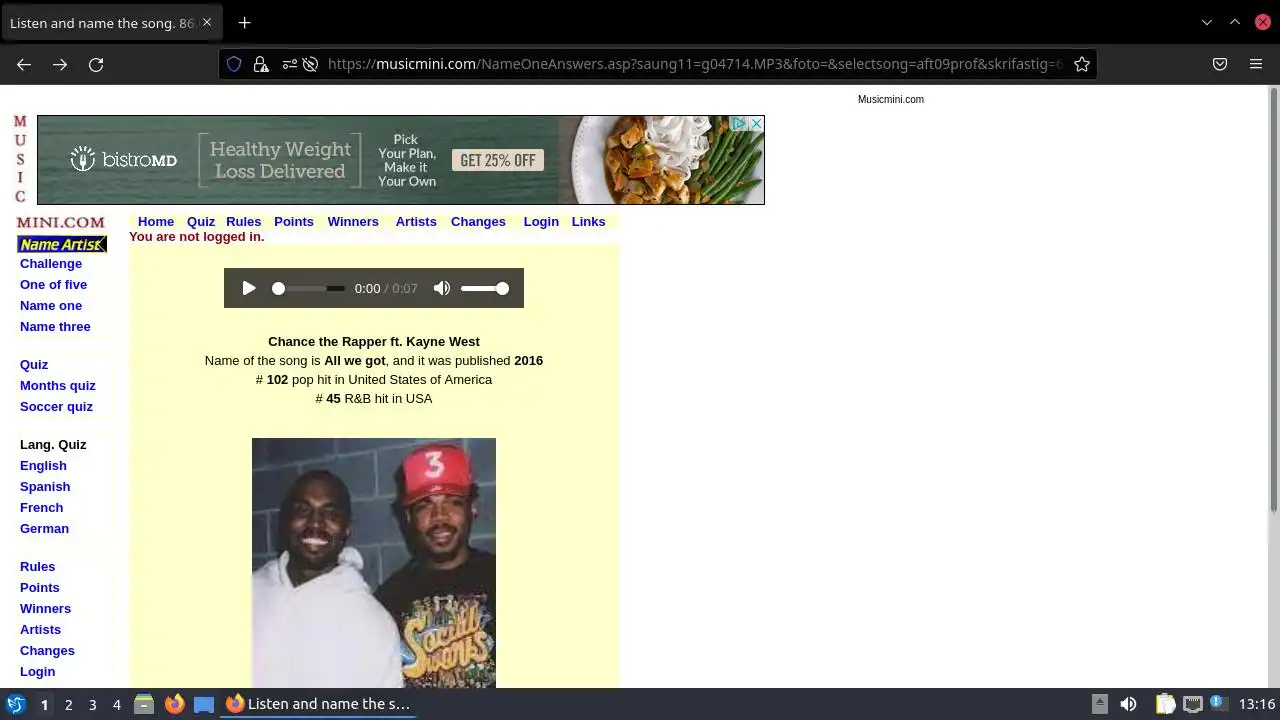Open the file manager taskbar icon

pyautogui.click(x=144, y=704)
